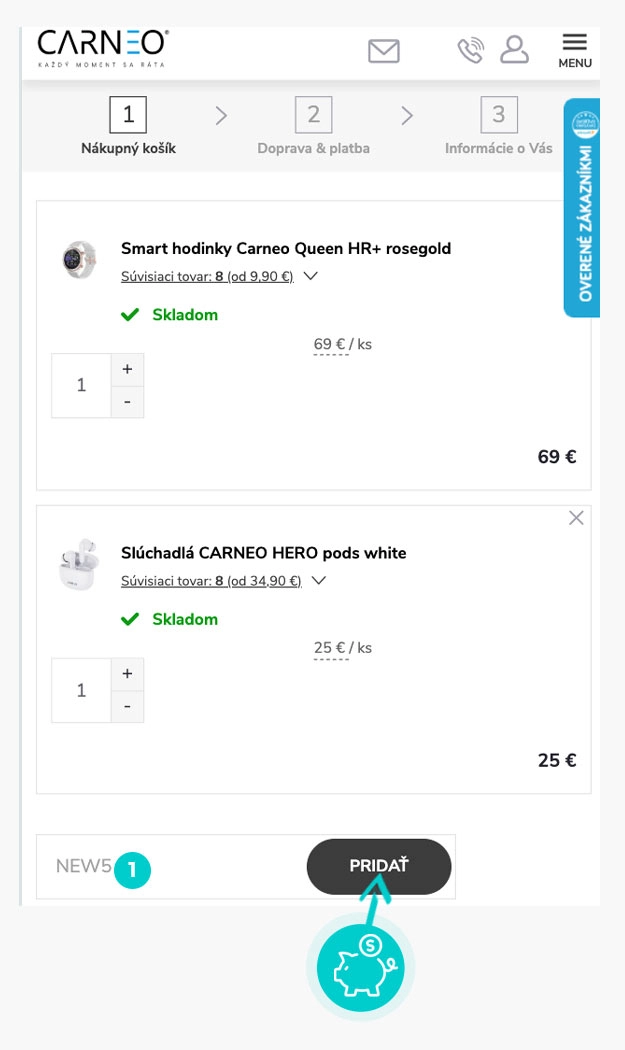Go to step 2 Doprava & platba
The image size is (625, 1050).
click(313, 127)
